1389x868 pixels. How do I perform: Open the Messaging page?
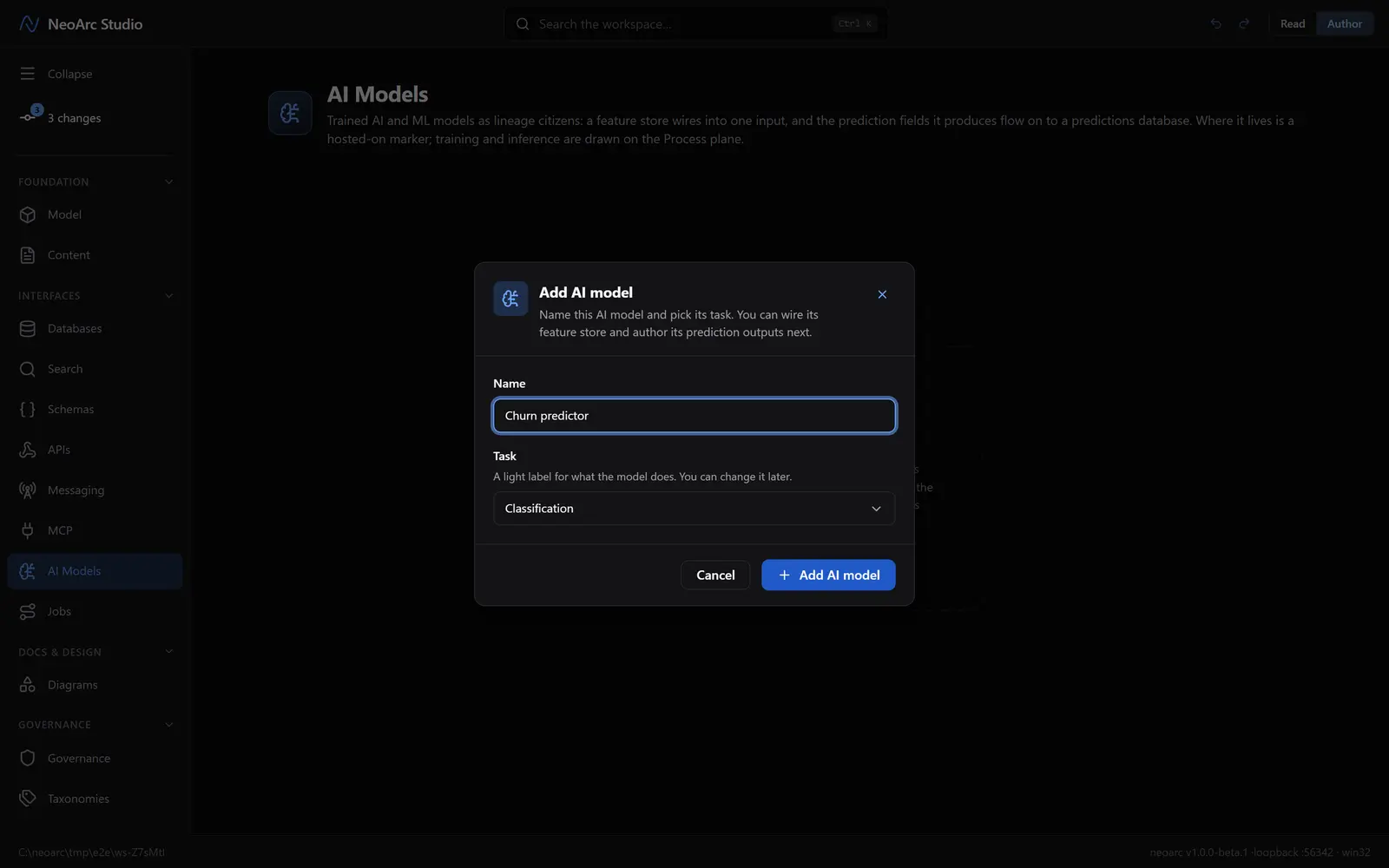click(x=95, y=490)
